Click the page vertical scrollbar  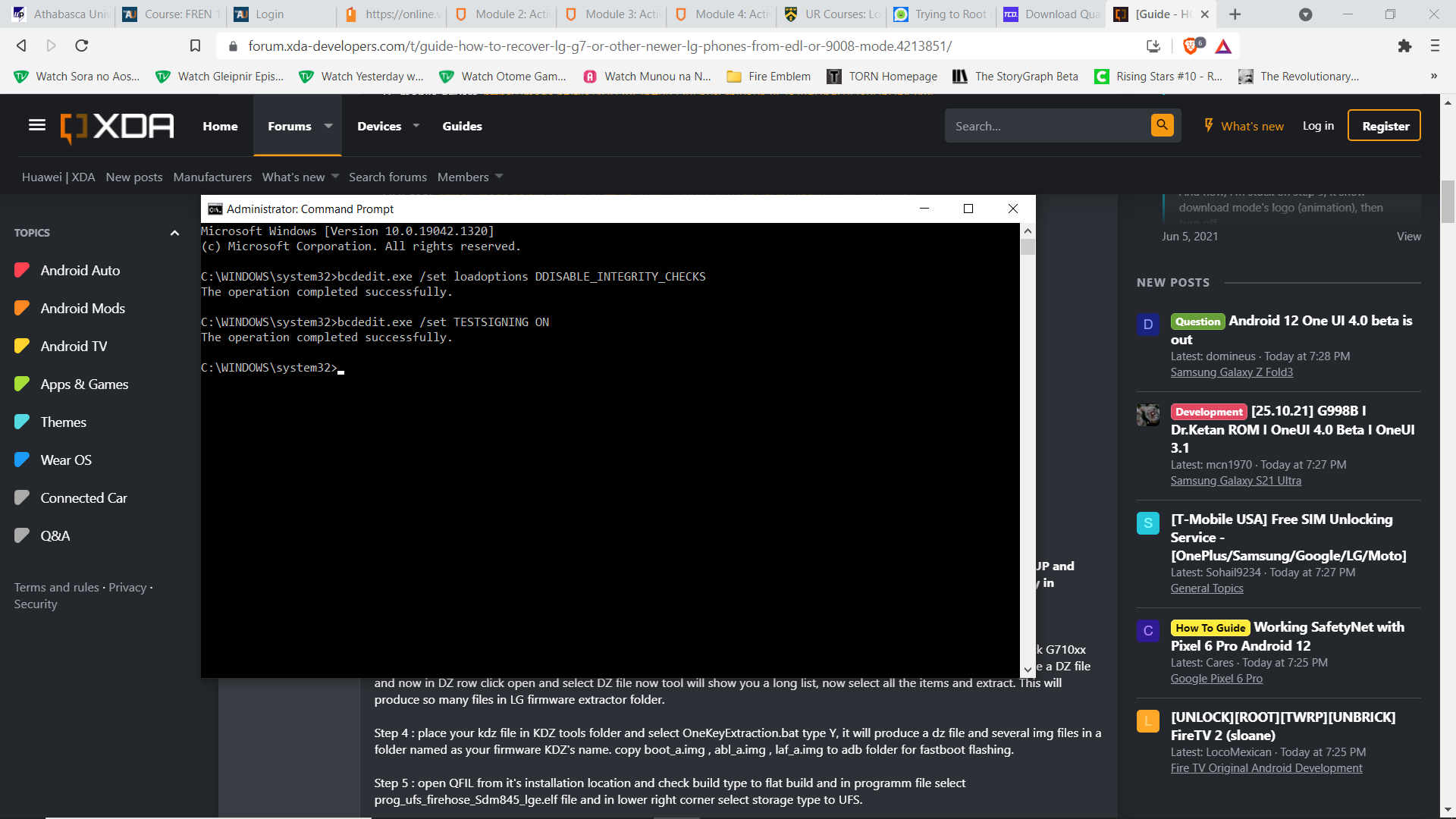(1448, 455)
